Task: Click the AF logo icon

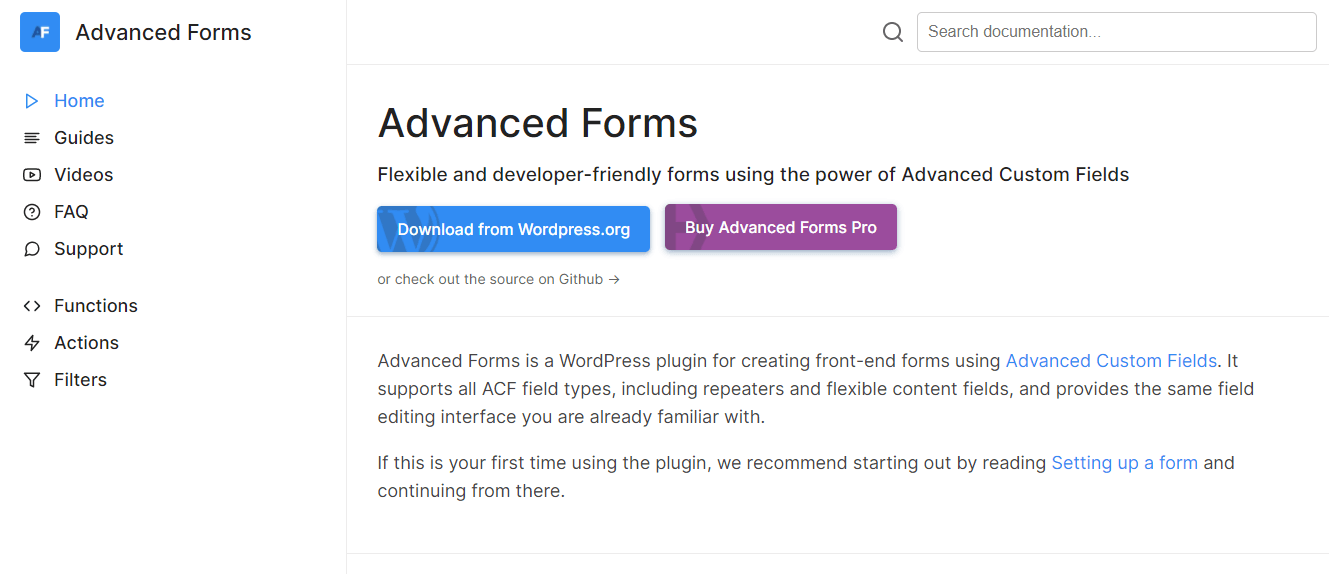Action: pos(40,32)
